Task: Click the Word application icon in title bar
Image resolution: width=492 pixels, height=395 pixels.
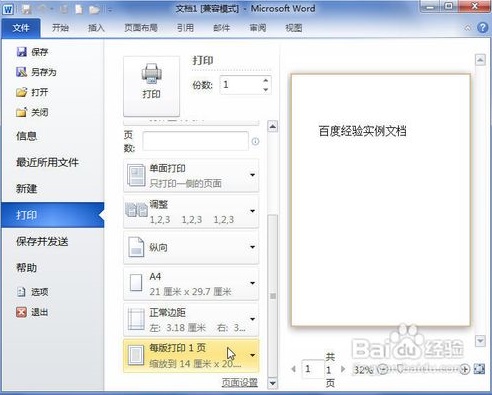Action: click(8, 9)
